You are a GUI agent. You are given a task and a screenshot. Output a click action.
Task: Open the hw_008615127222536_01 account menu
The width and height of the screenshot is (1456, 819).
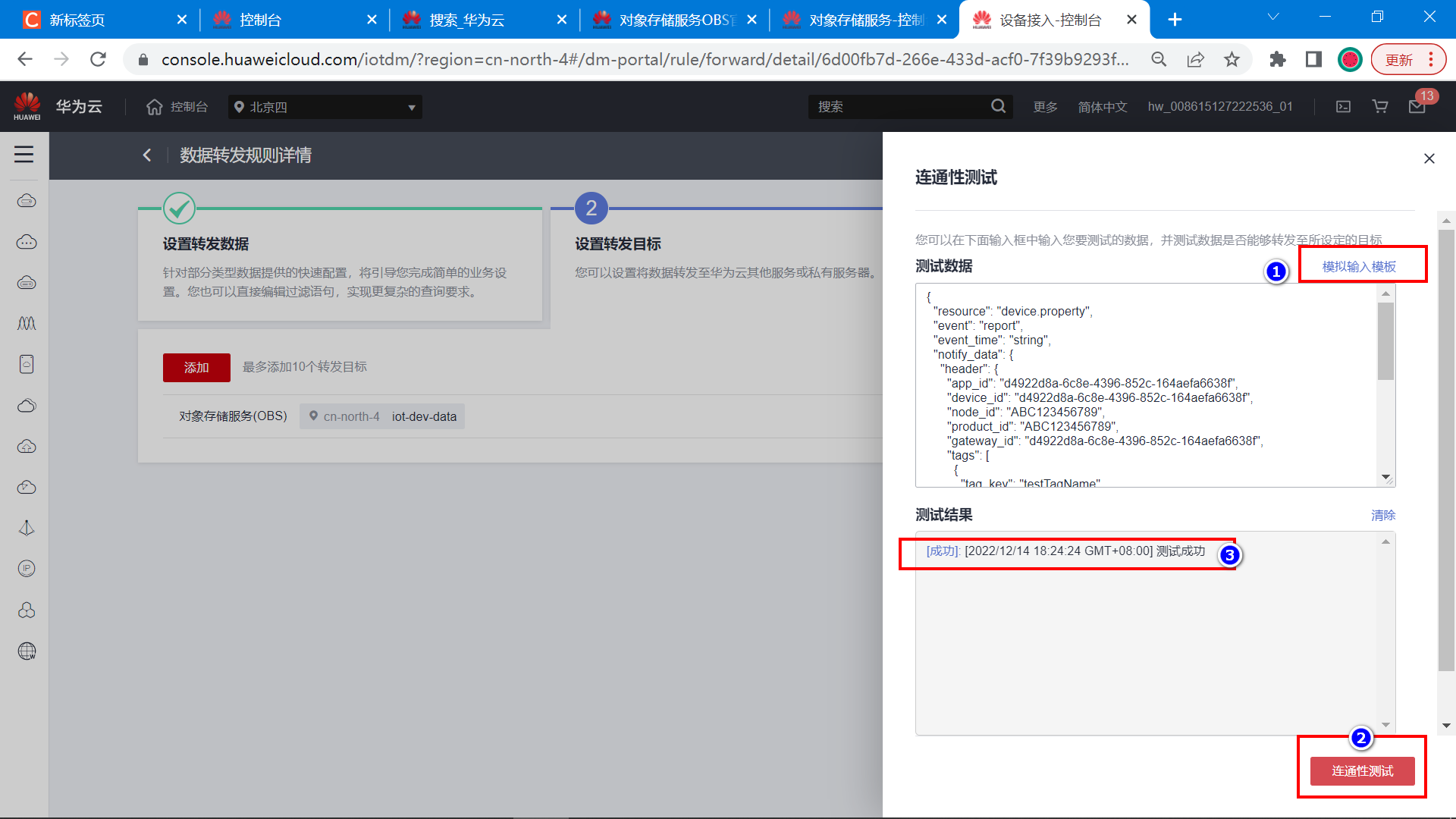tap(1219, 107)
